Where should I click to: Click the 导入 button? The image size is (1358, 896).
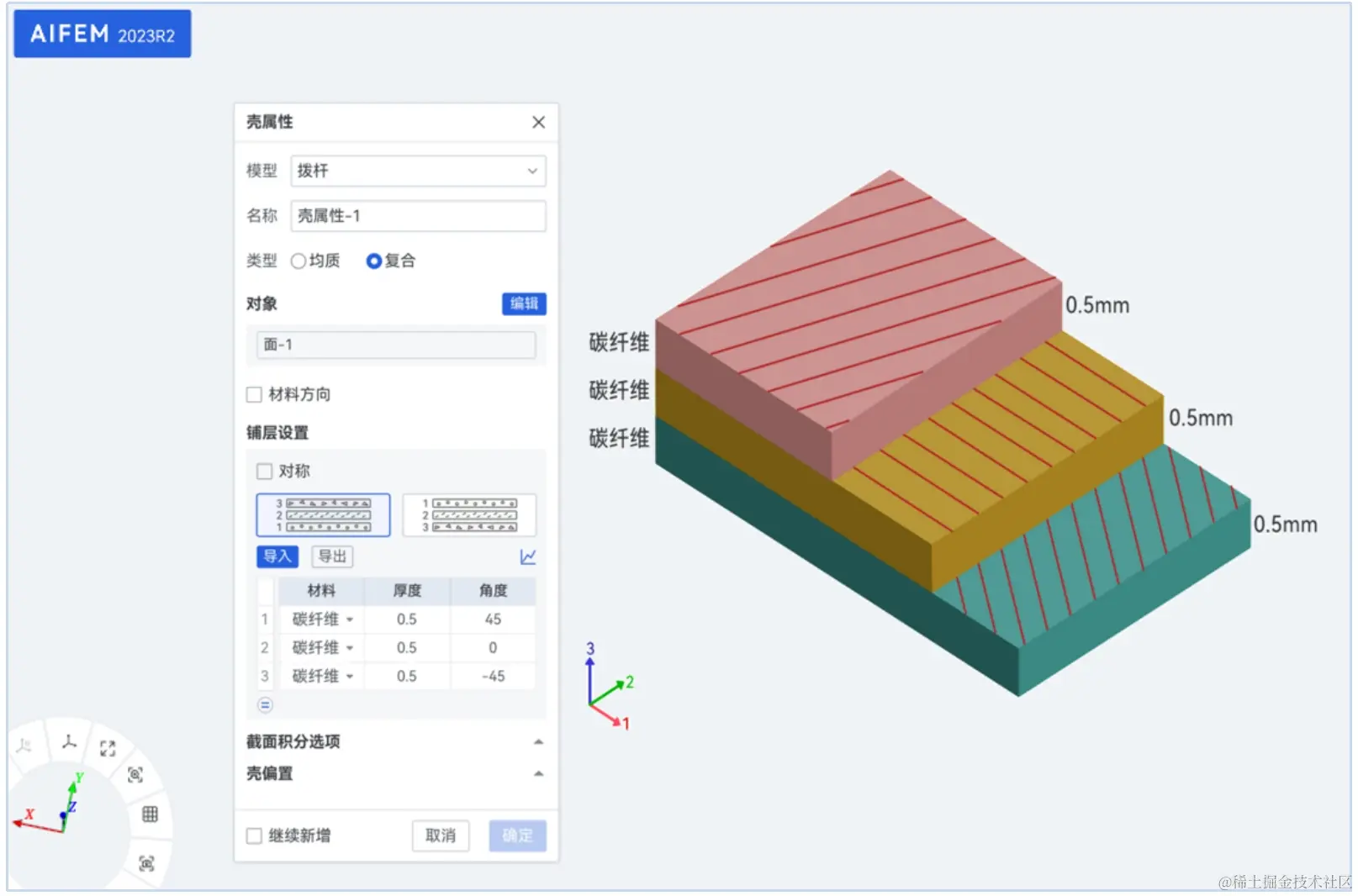tap(277, 556)
